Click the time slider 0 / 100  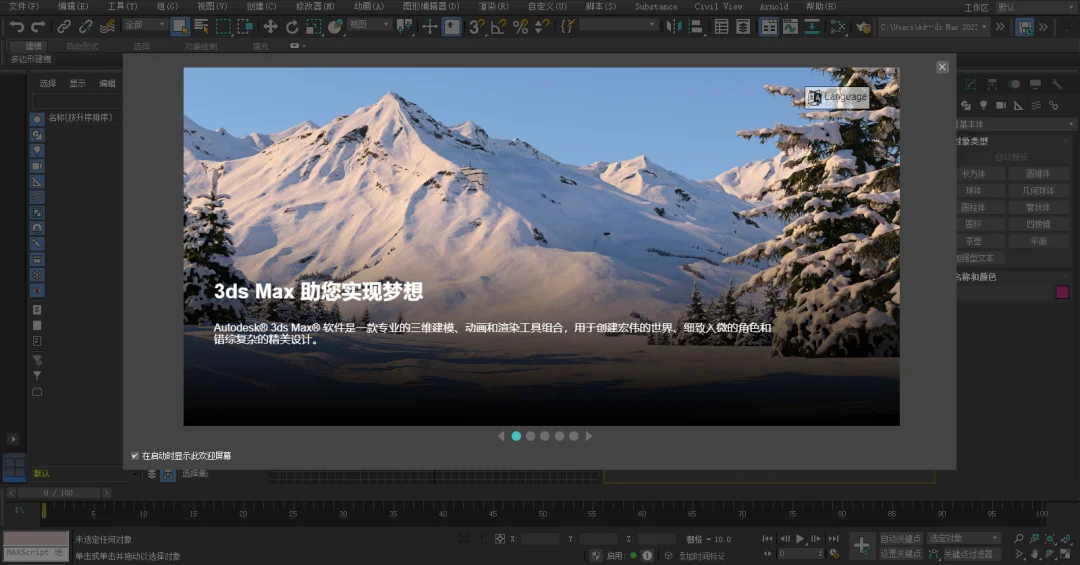[x=59, y=493]
